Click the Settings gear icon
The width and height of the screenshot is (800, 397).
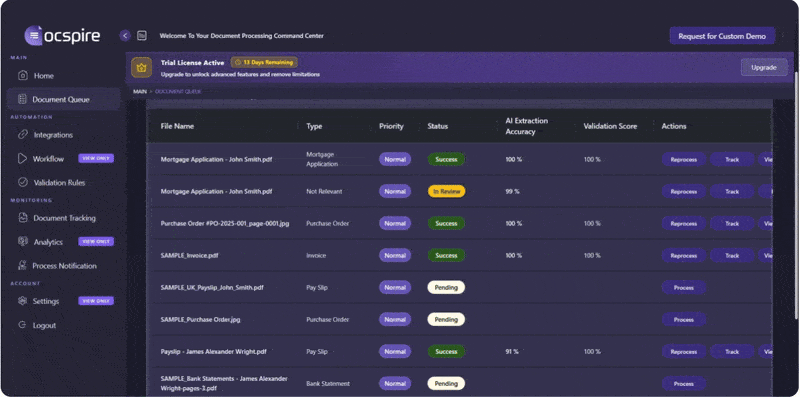coord(22,301)
